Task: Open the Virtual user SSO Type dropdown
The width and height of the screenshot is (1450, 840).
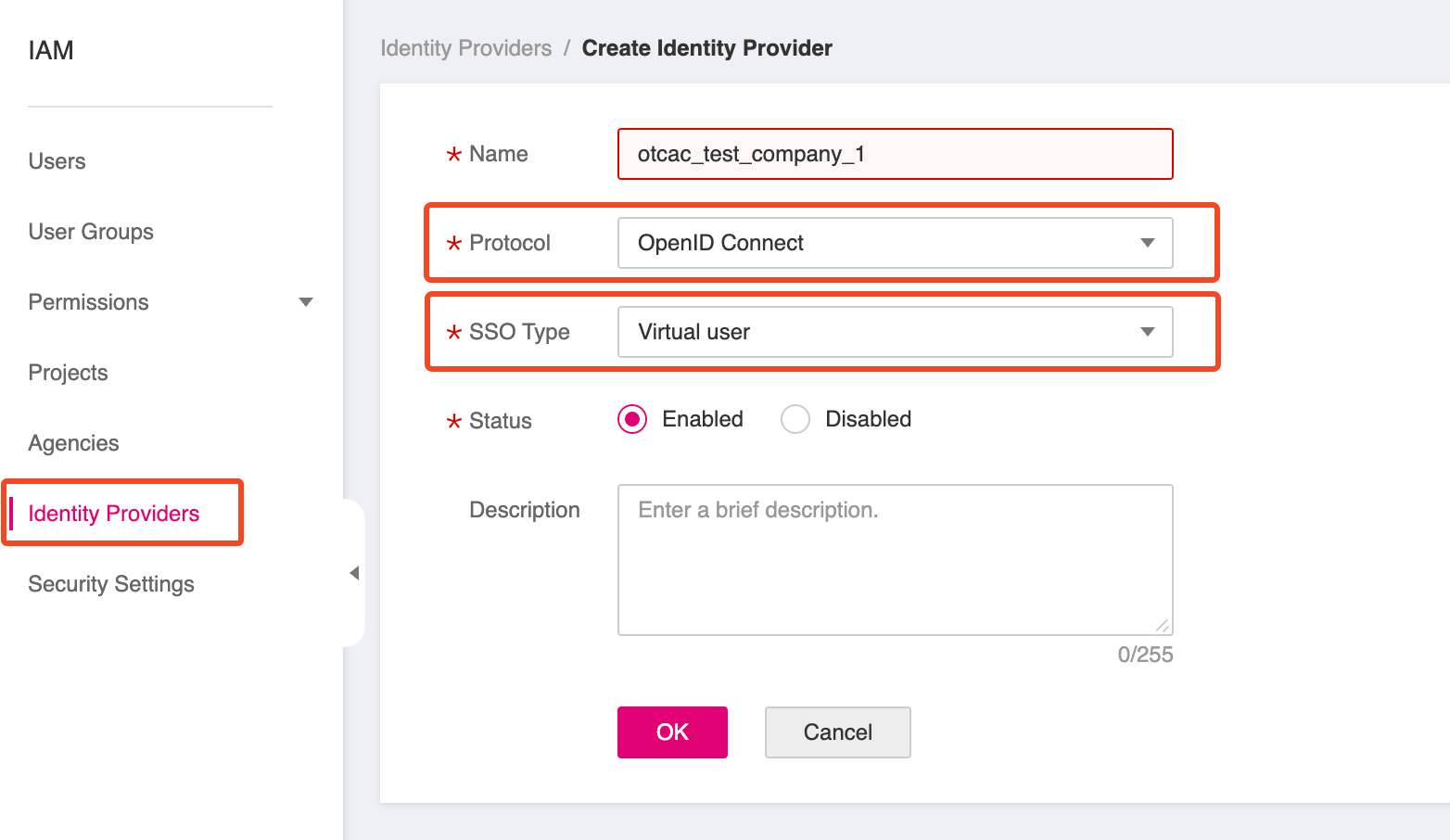Action: coord(881,332)
